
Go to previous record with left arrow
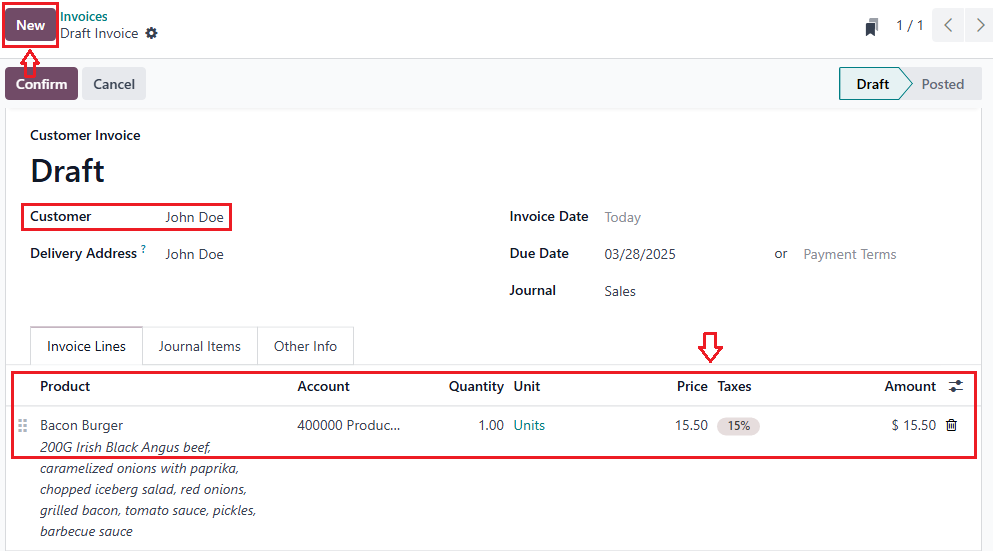point(949,25)
